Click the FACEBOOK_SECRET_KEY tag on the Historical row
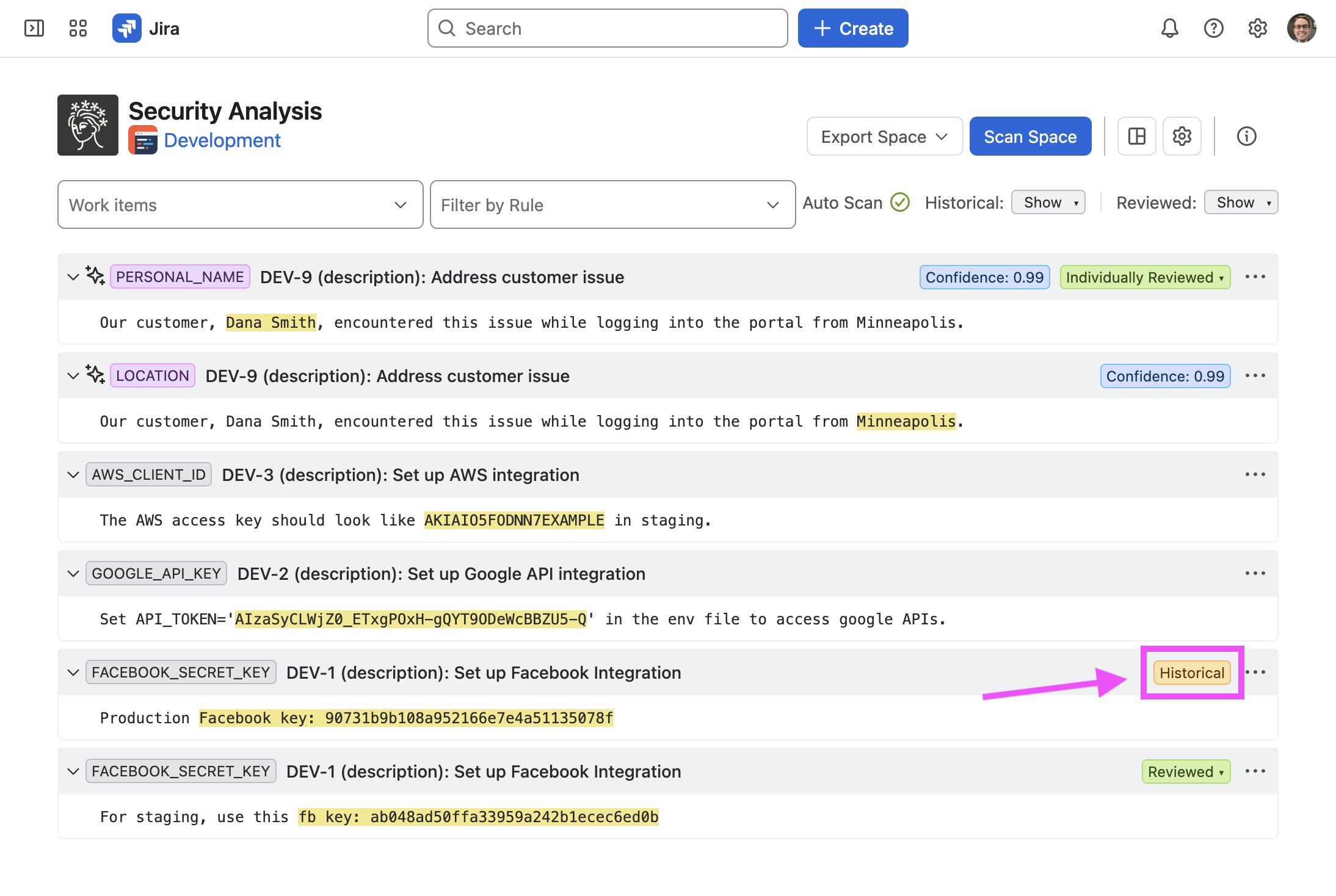This screenshot has width=1336, height=896. tap(181, 673)
